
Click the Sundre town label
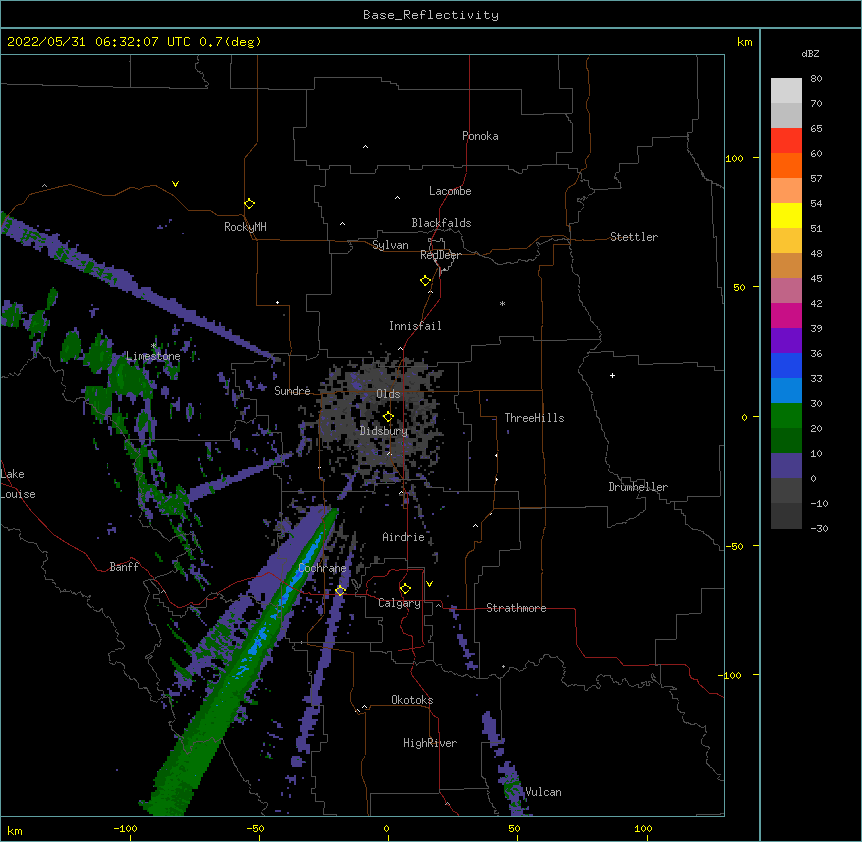pos(292,391)
